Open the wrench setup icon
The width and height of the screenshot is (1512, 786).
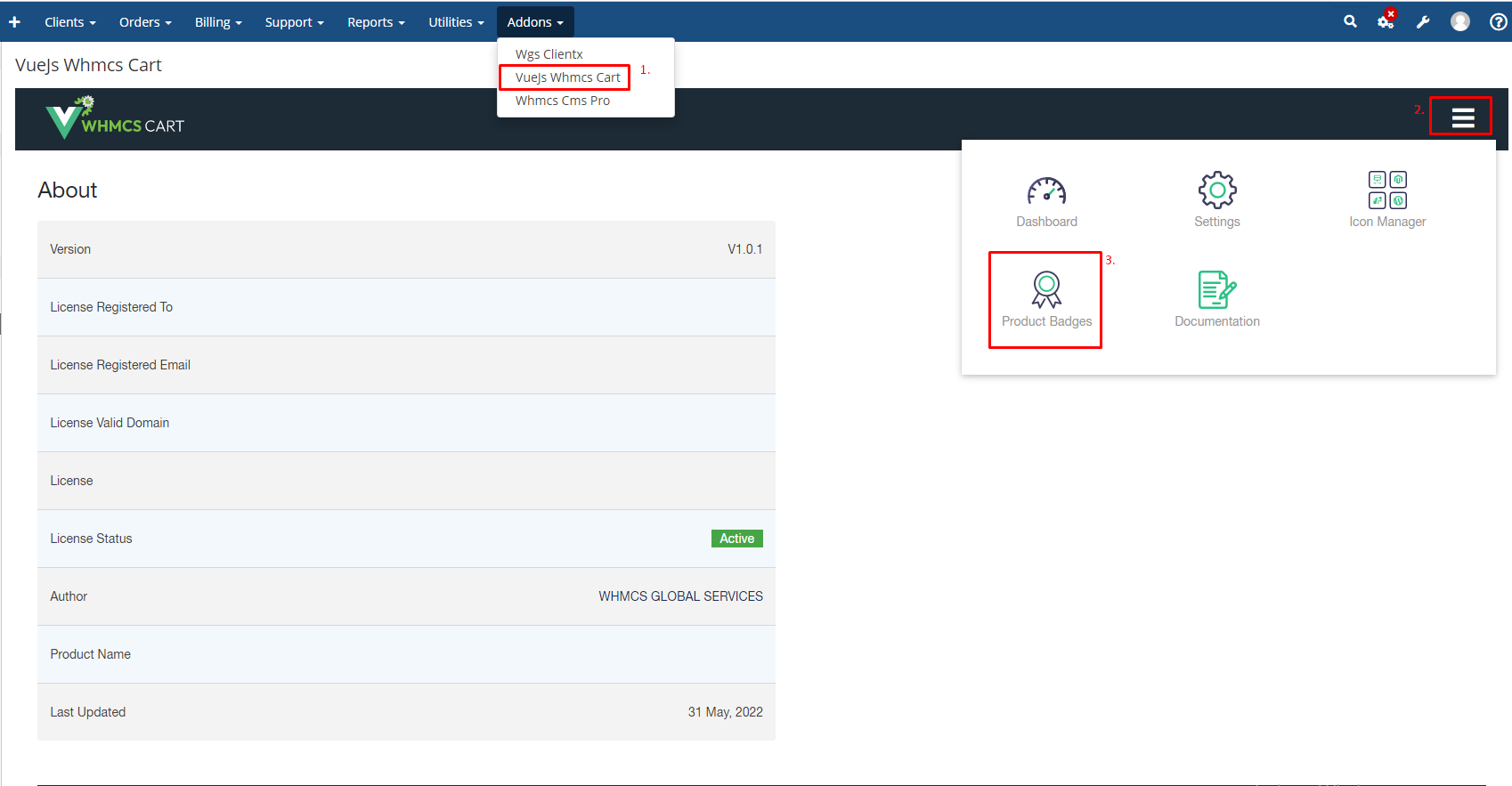1423,21
